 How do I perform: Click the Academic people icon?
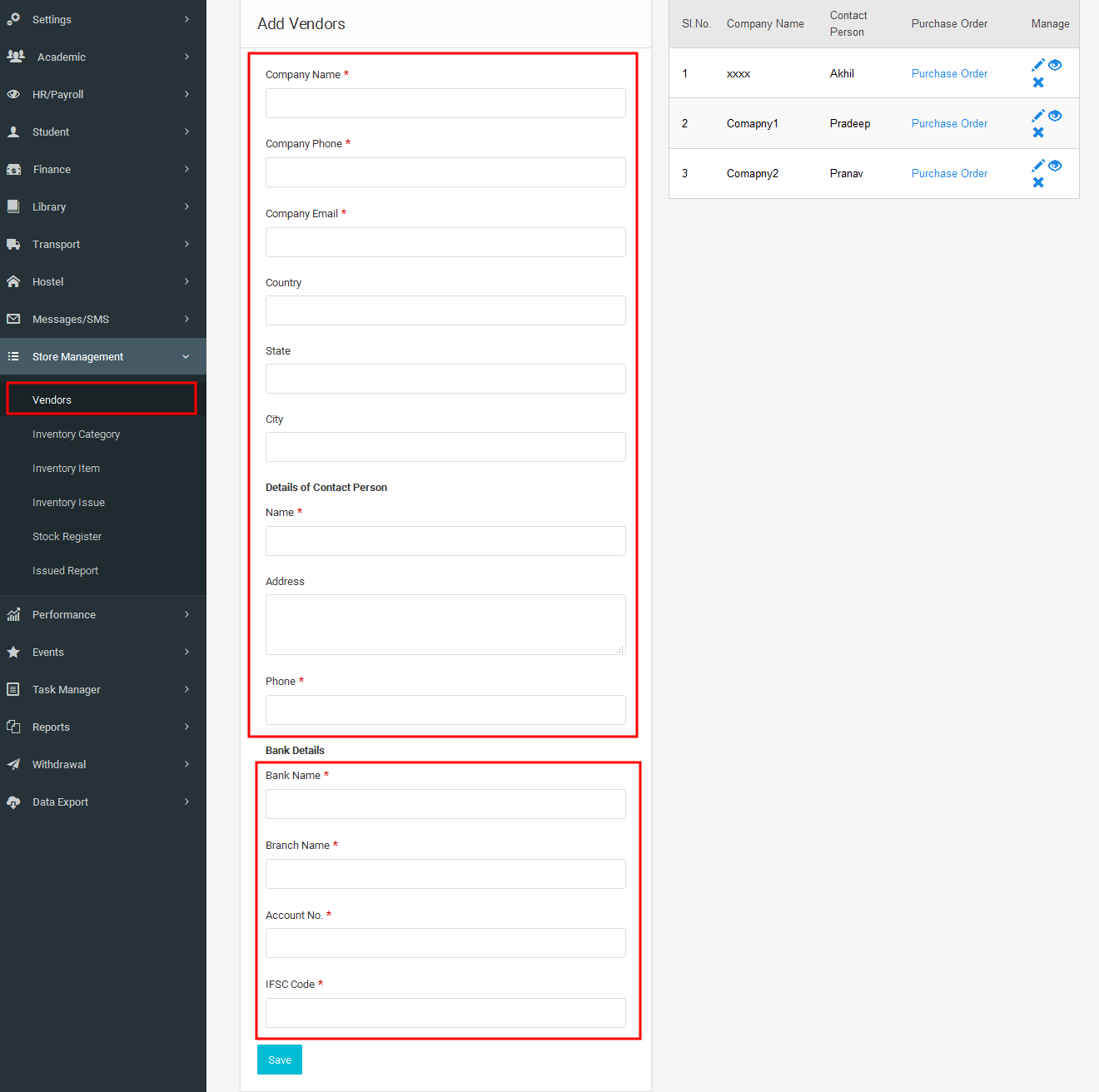pos(15,57)
